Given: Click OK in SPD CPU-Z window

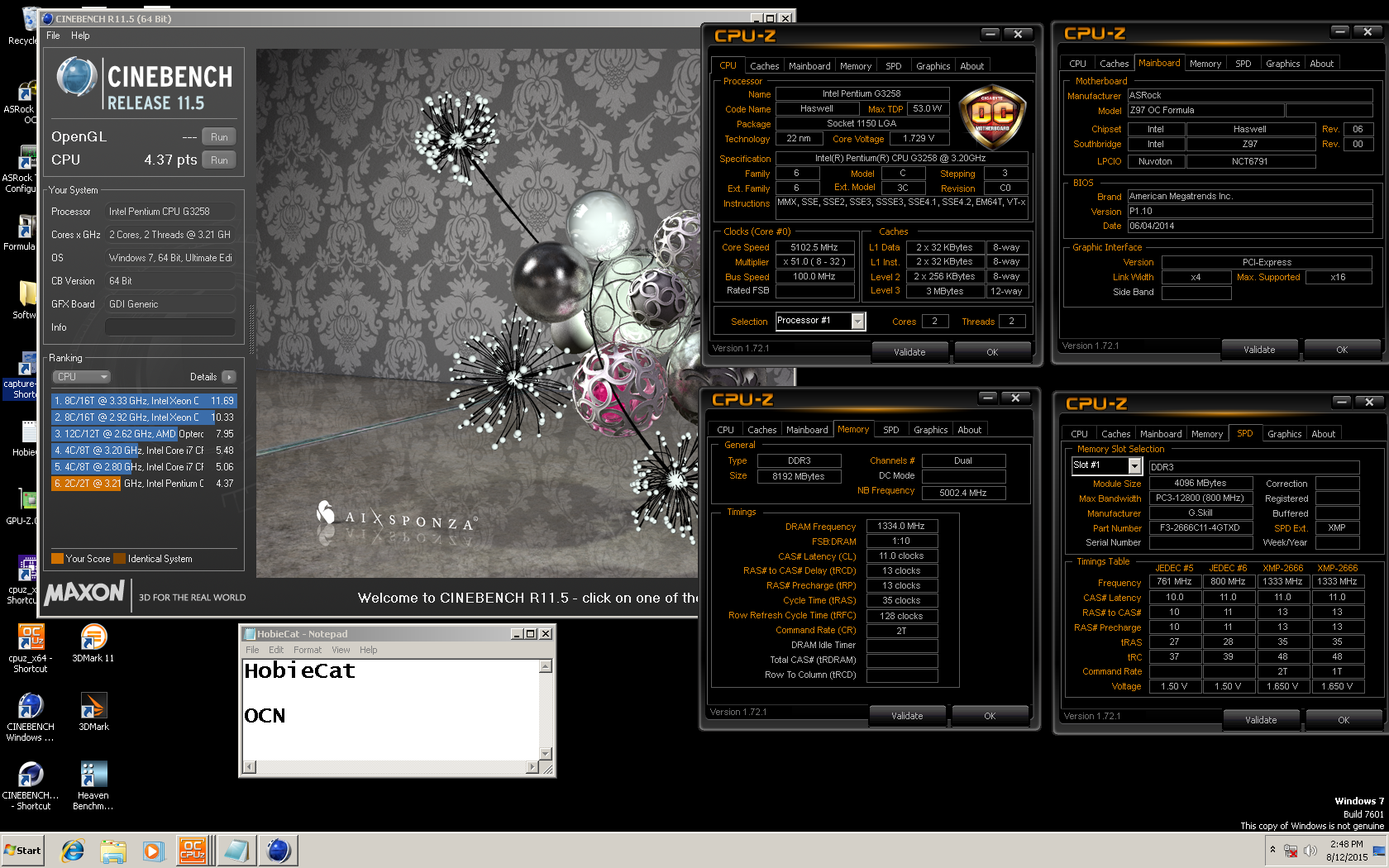Looking at the screenshot, I should (x=1344, y=720).
